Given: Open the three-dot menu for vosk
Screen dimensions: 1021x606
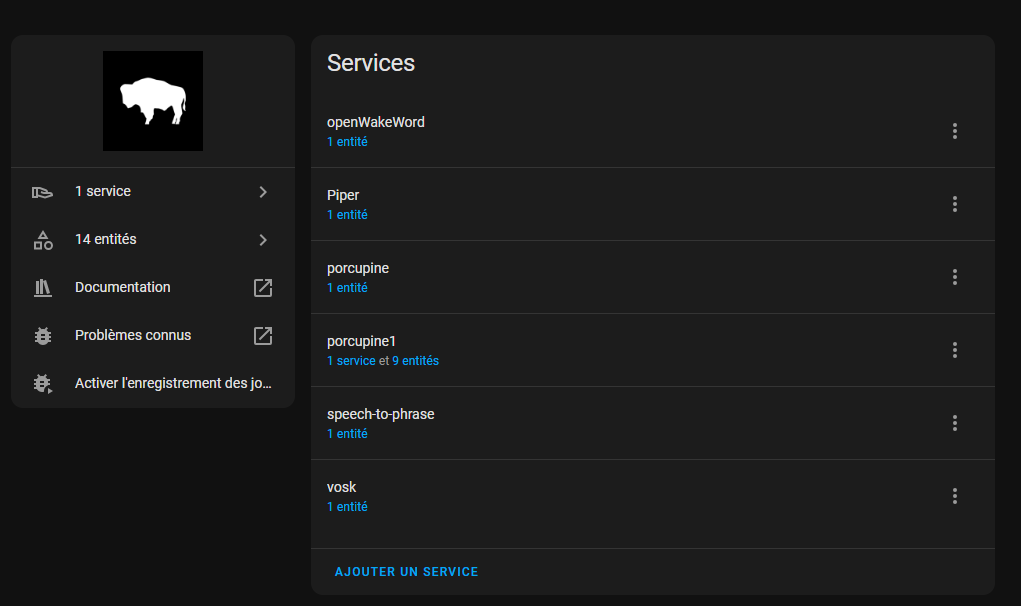Looking at the screenshot, I should pyautogui.click(x=955, y=495).
